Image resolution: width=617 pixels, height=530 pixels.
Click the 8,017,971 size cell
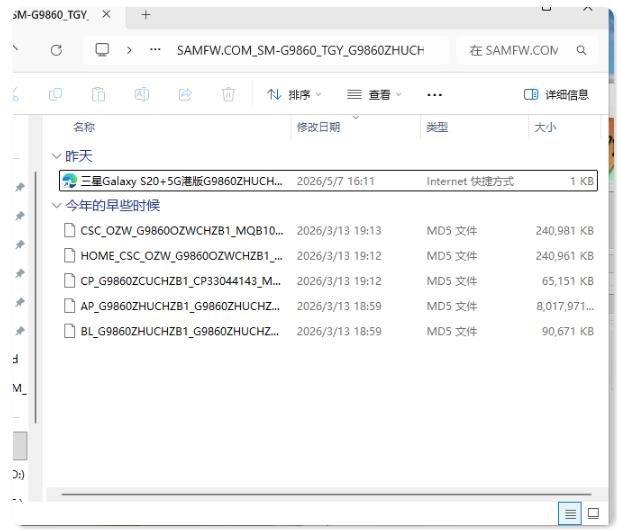click(x=565, y=306)
